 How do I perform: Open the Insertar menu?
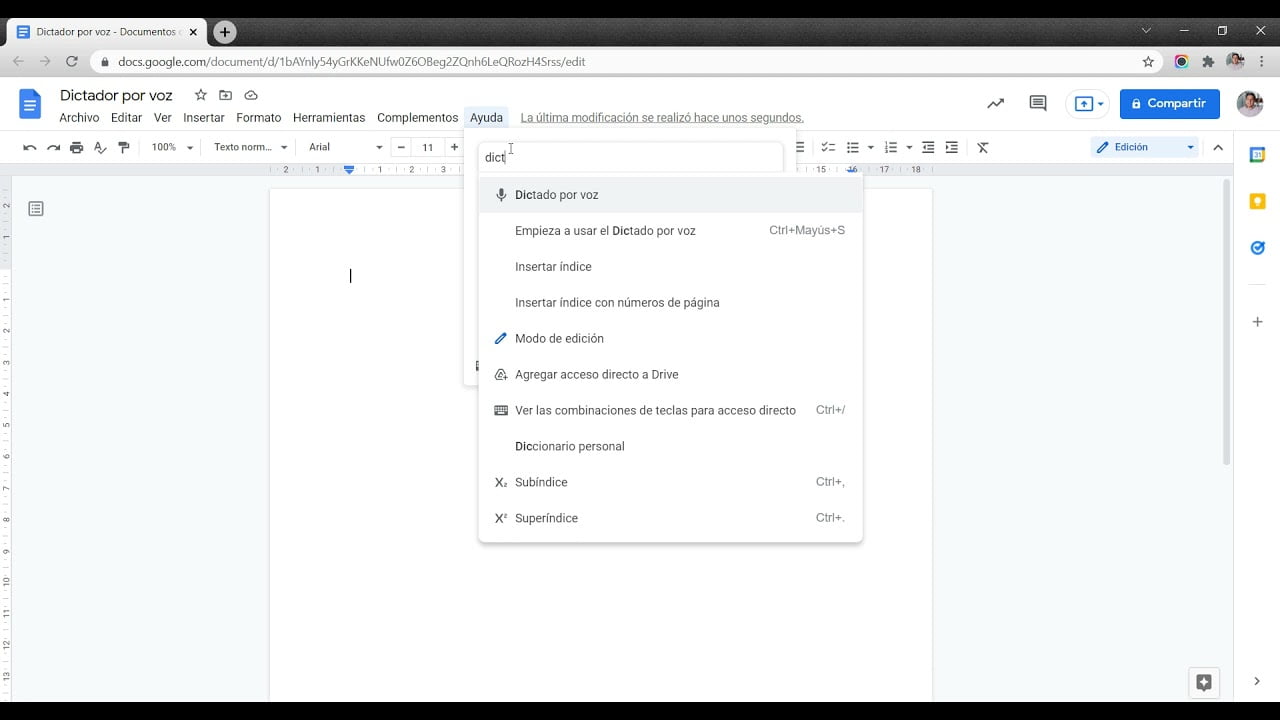click(x=204, y=118)
